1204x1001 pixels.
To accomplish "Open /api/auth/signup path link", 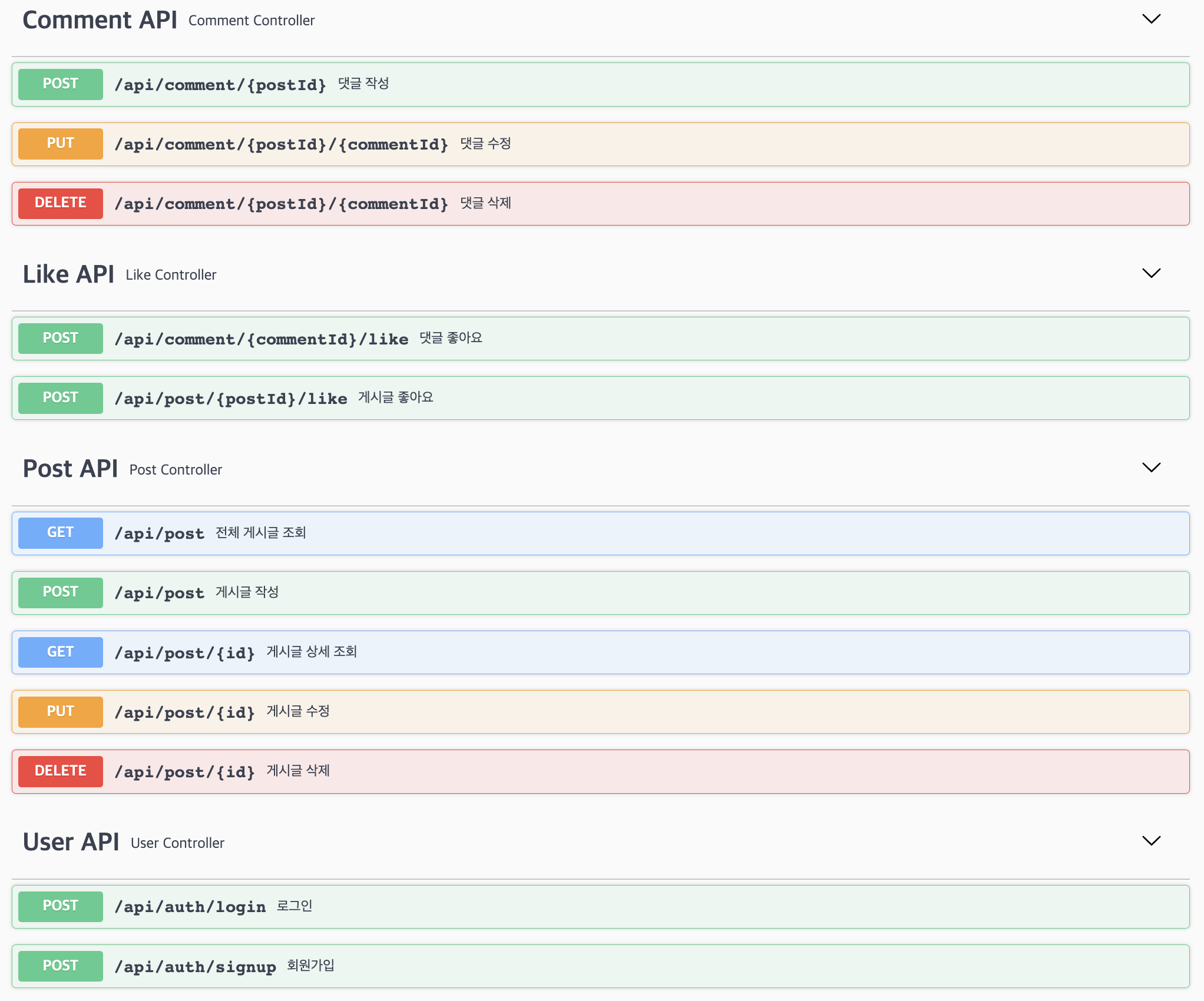I will (195, 967).
